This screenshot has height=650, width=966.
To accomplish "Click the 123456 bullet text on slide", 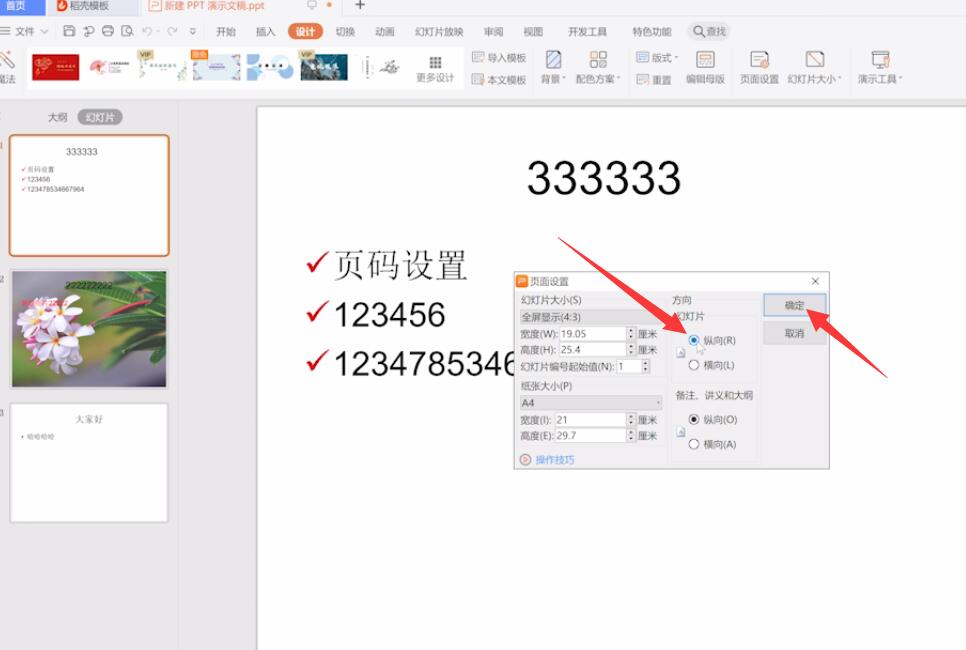I will (389, 315).
